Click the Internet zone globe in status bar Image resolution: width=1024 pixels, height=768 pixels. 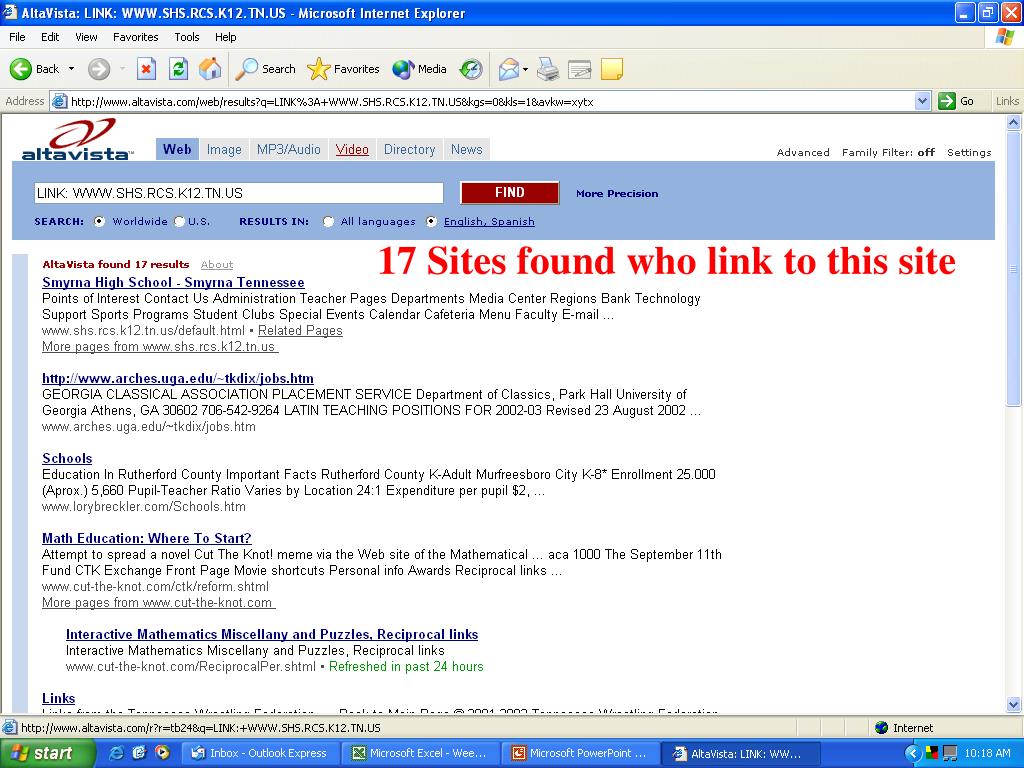pos(882,728)
